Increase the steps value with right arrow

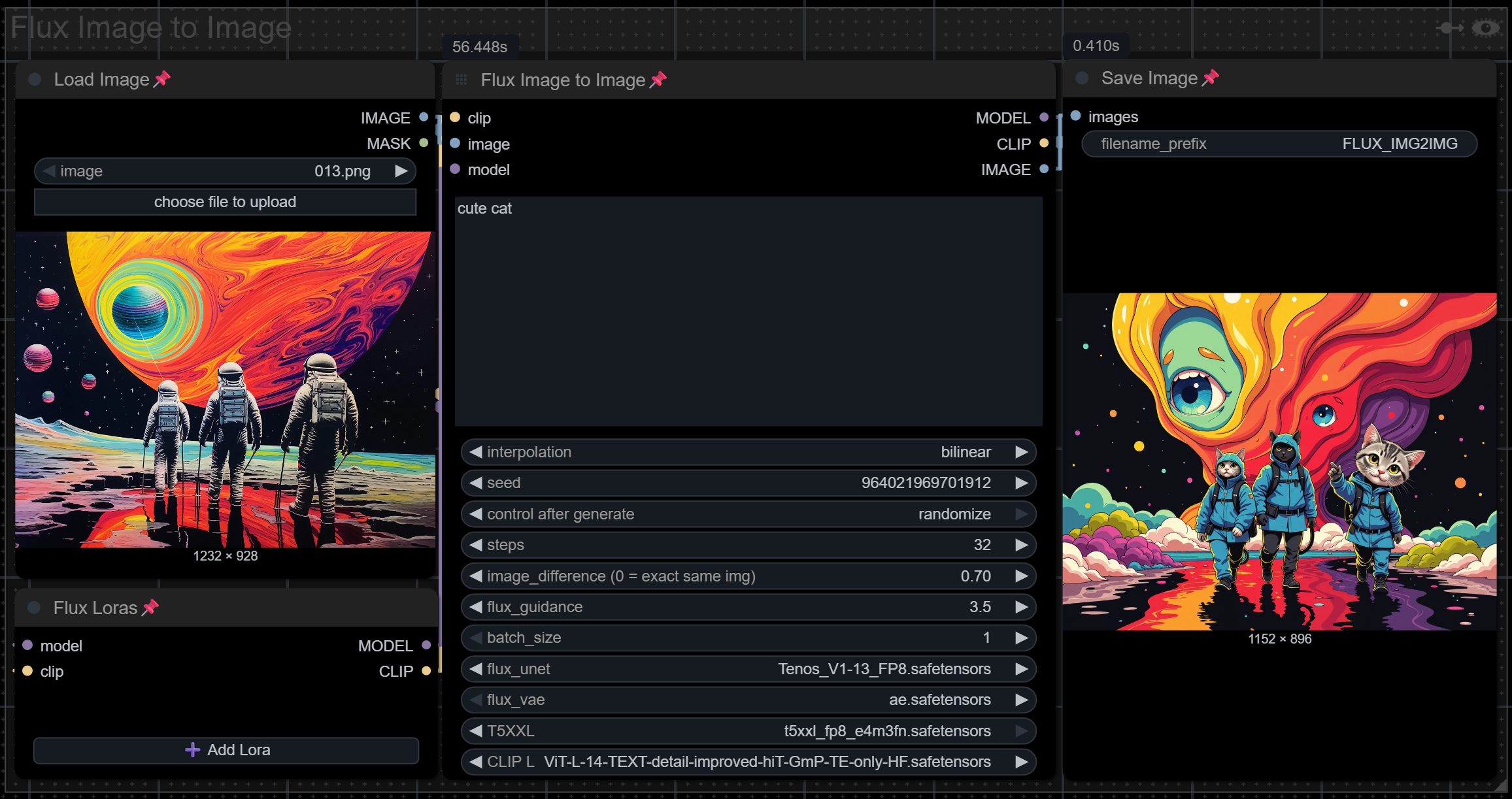[x=1021, y=545]
